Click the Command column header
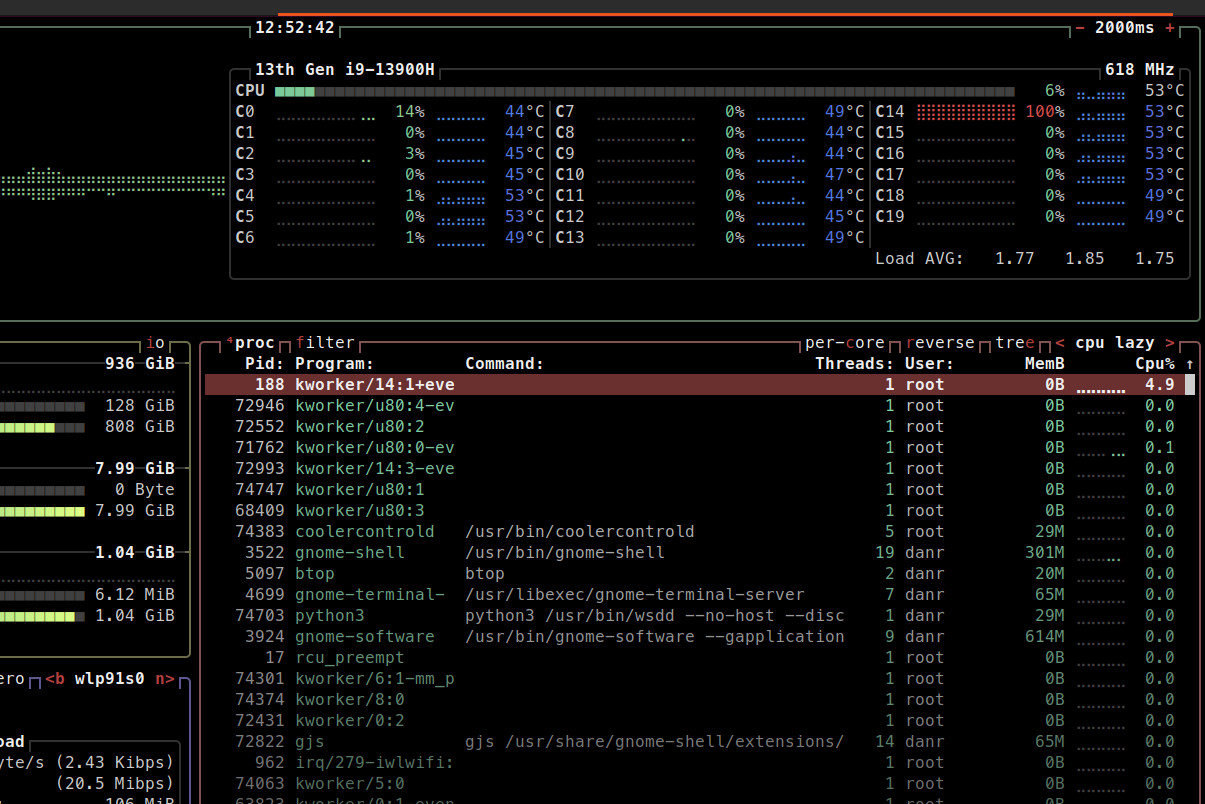Image resolution: width=1205 pixels, height=804 pixels. tap(504, 363)
